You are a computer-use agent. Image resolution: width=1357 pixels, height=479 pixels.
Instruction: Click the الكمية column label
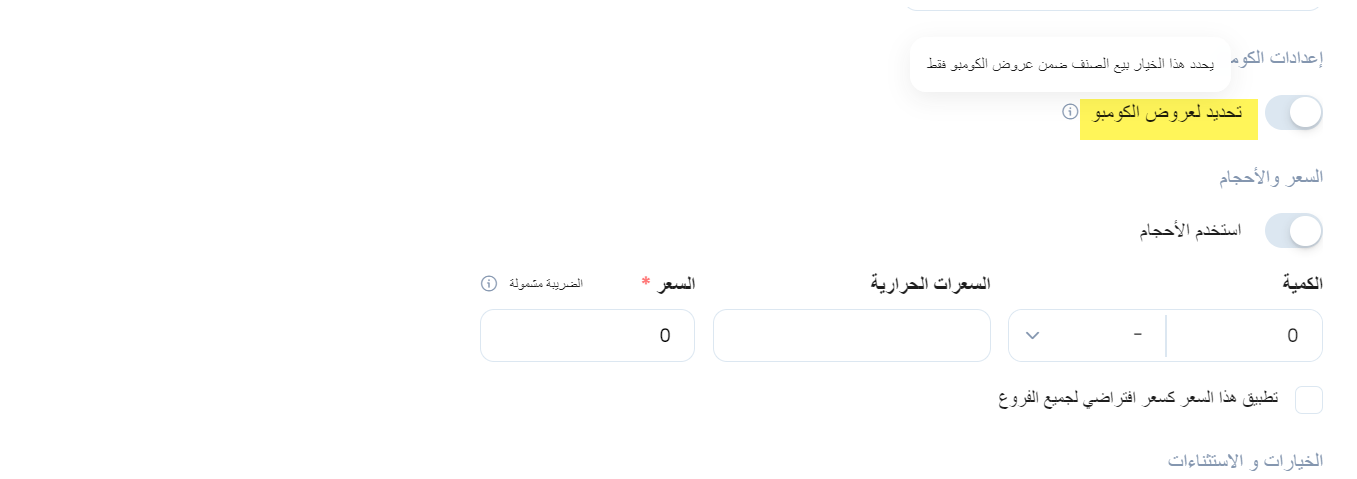click(x=1302, y=283)
